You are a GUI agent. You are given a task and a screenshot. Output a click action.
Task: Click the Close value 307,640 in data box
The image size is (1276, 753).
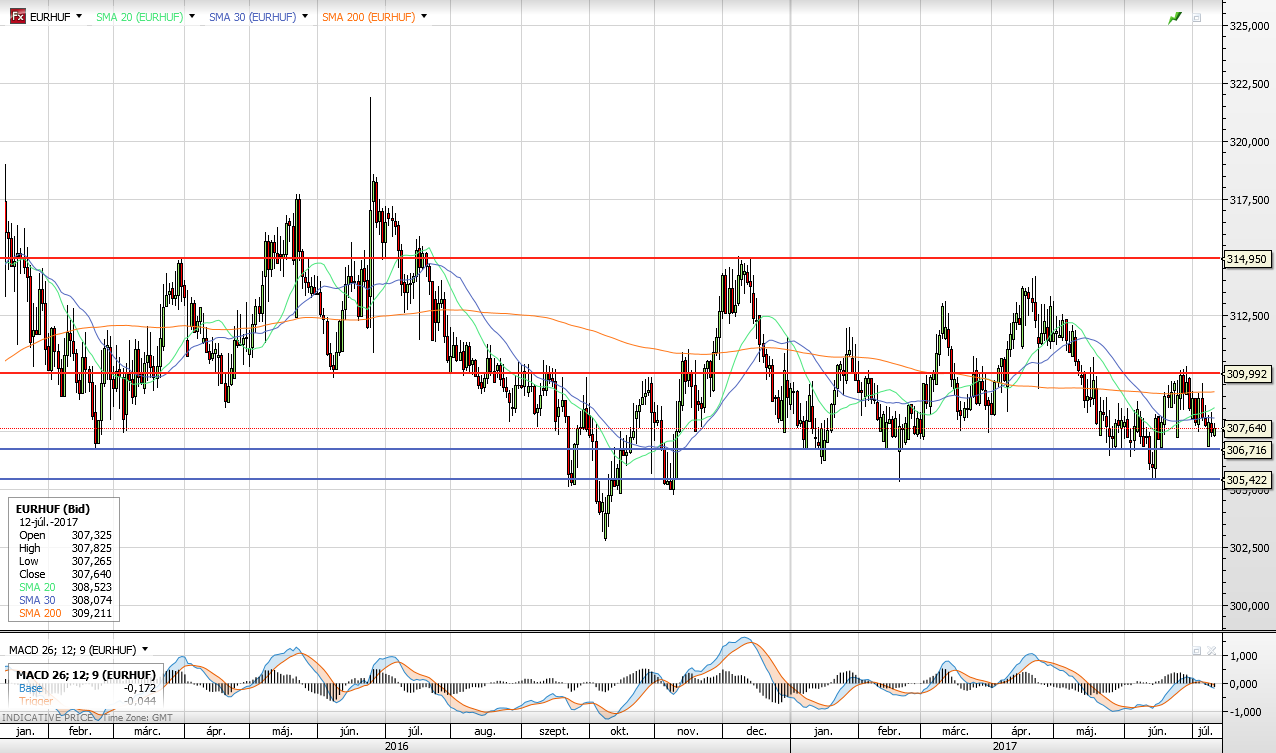coord(91,574)
